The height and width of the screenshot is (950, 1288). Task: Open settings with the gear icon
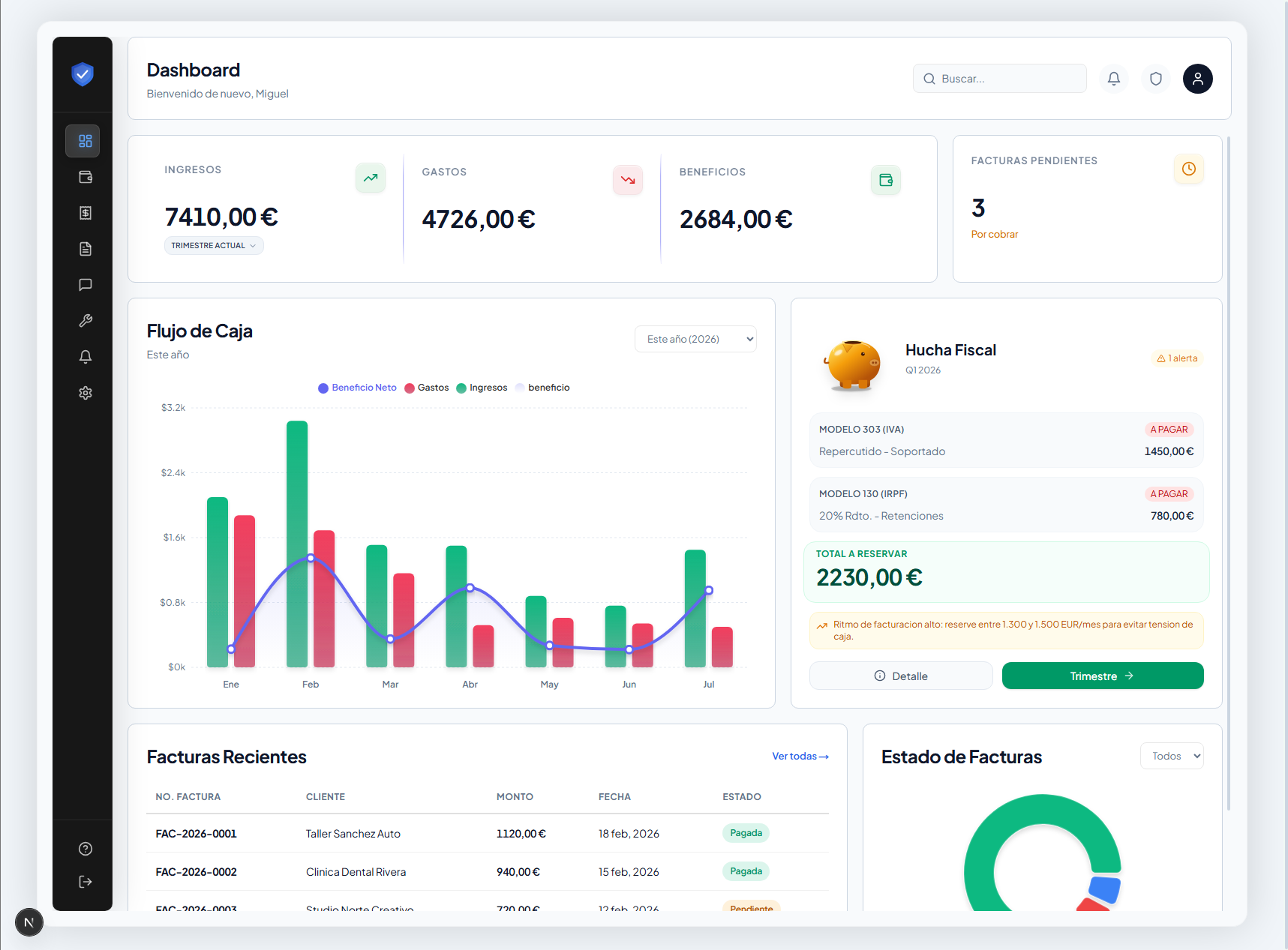tap(85, 393)
